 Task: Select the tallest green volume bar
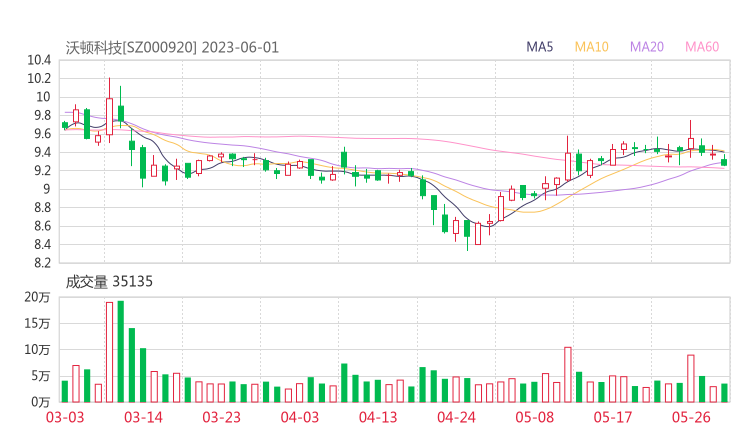click(121, 352)
